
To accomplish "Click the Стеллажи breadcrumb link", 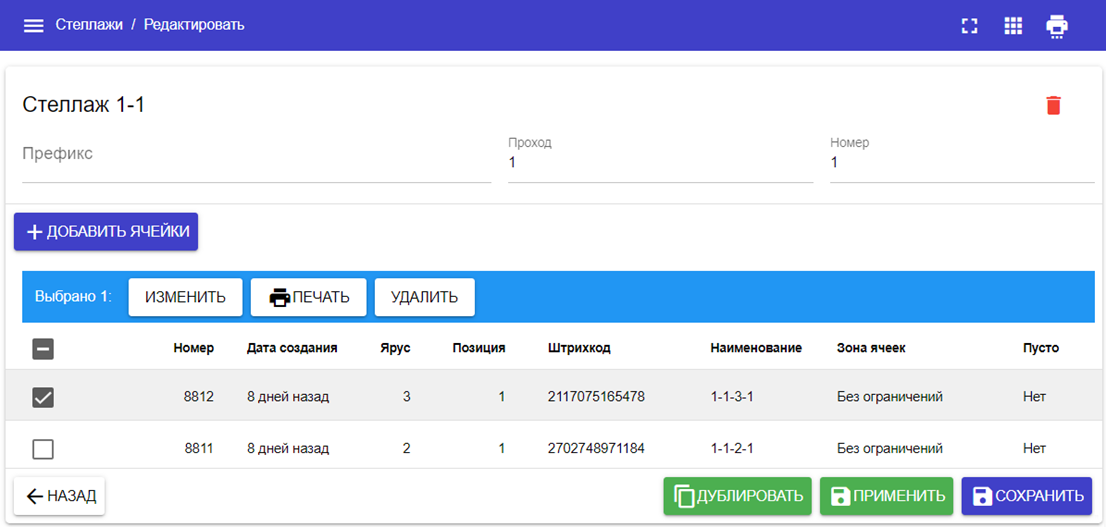I will (x=89, y=24).
